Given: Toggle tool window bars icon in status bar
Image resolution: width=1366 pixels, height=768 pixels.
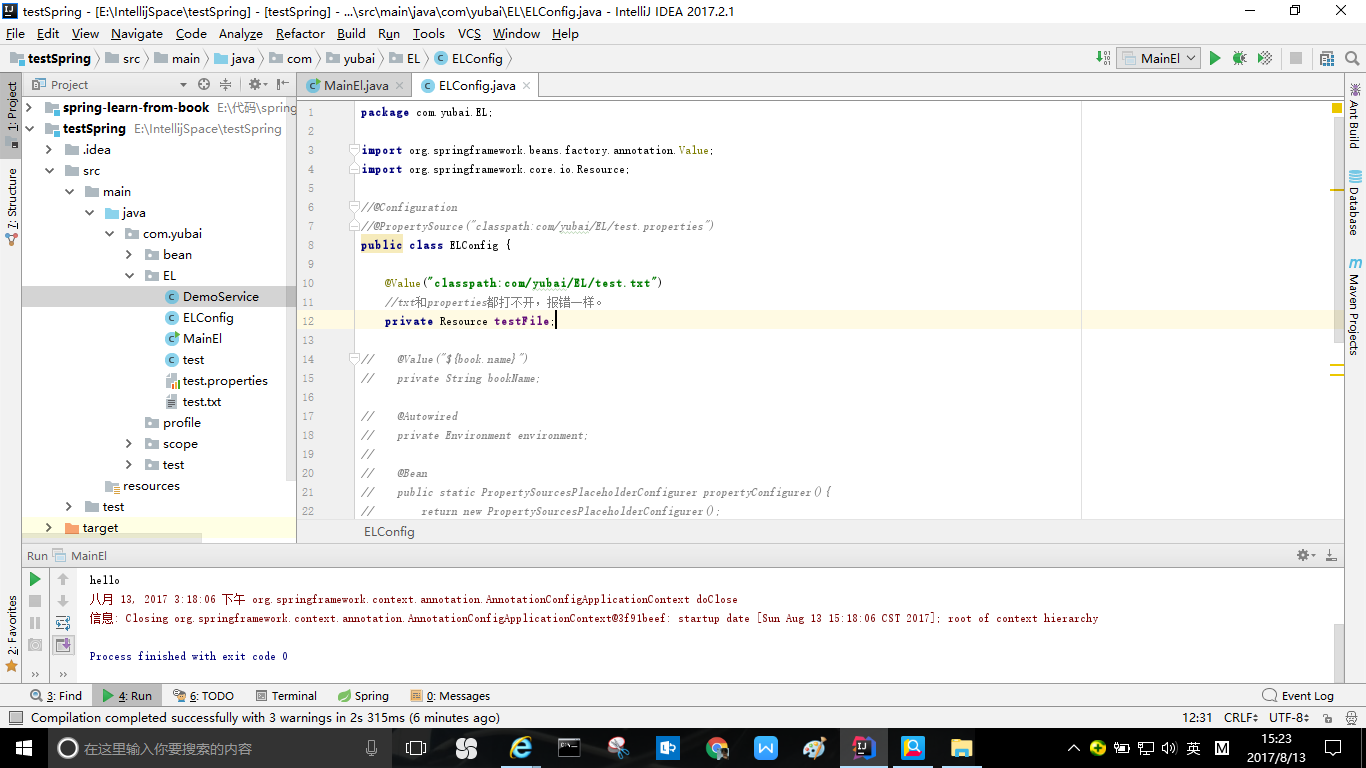Looking at the screenshot, I should 15,718.
